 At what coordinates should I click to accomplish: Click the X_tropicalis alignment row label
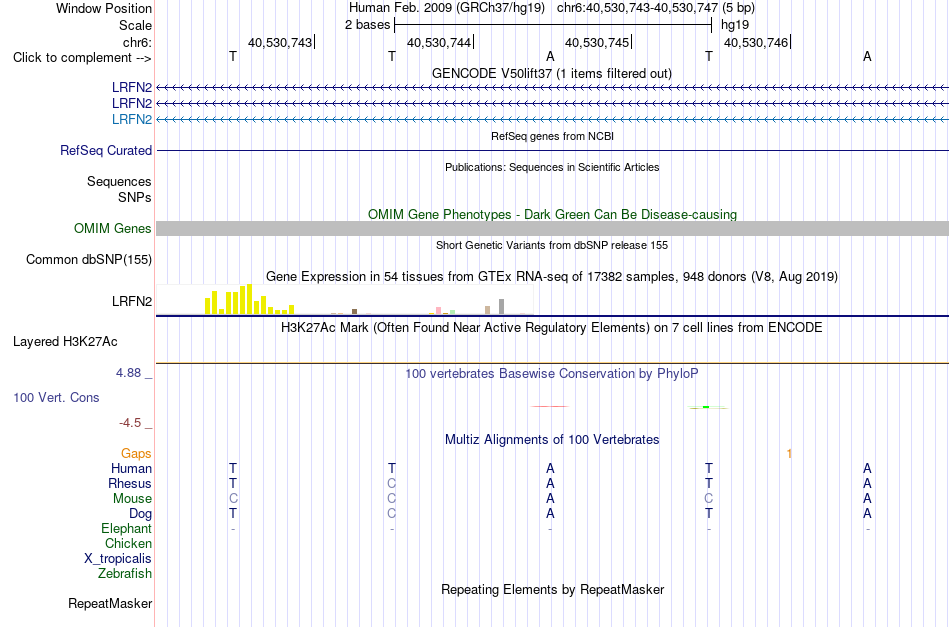pos(118,559)
